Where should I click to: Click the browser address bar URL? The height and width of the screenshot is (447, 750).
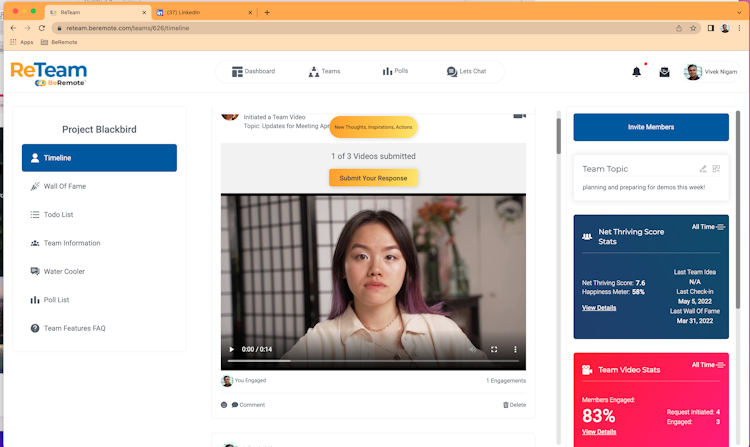[128, 28]
